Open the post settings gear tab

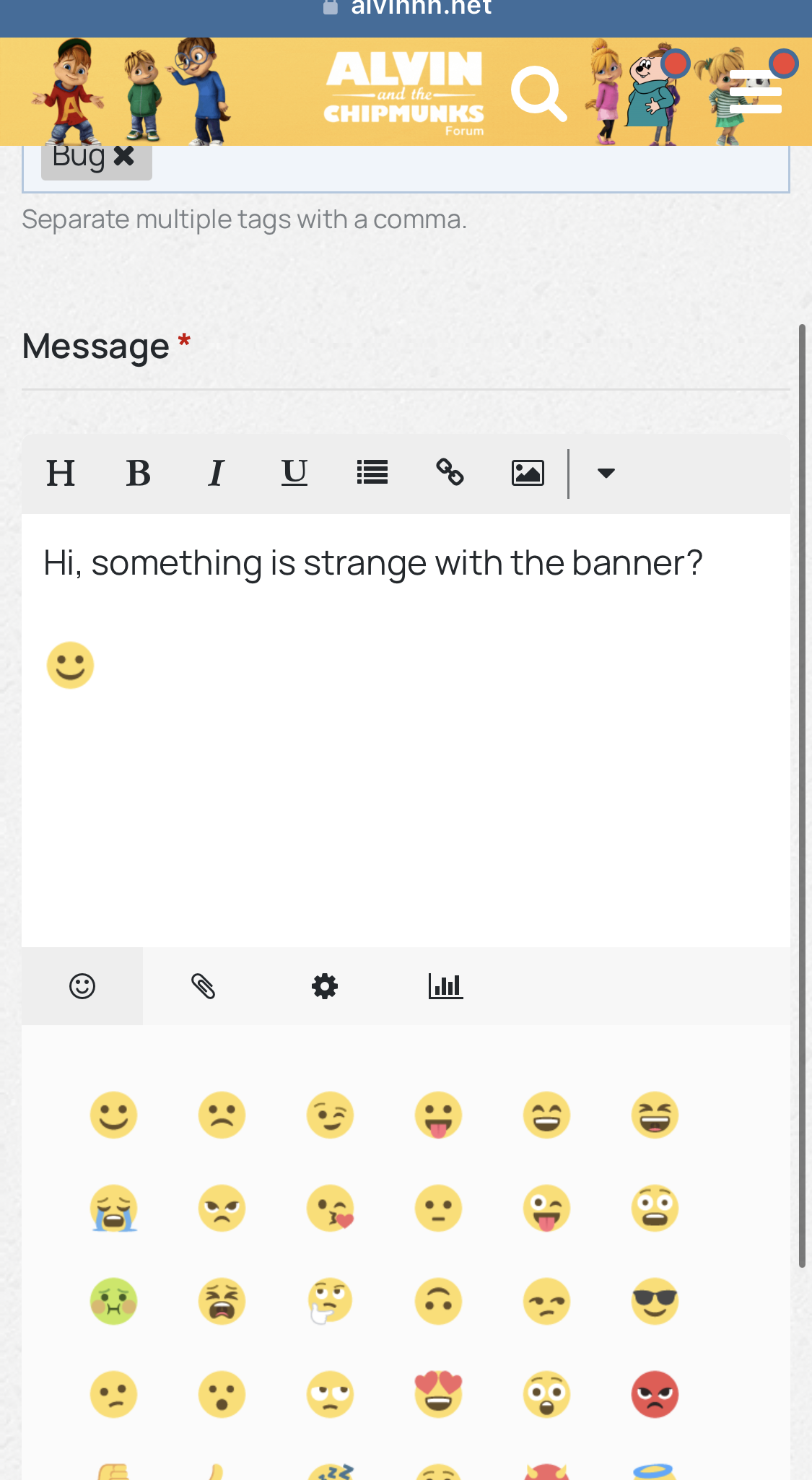tap(325, 986)
